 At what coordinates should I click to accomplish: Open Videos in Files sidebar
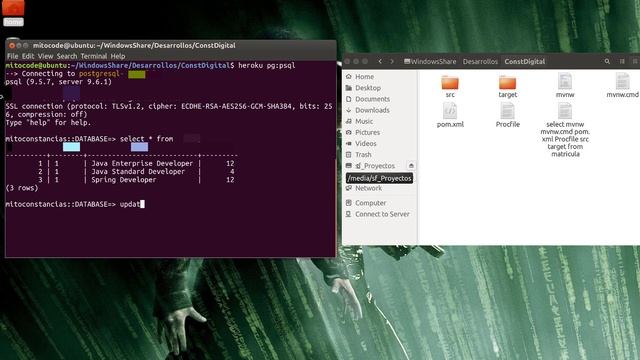[365, 143]
